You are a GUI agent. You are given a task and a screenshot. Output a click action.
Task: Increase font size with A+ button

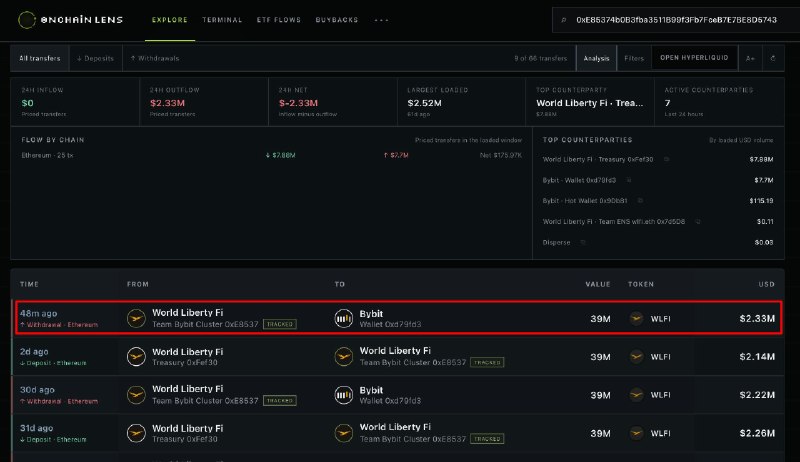click(750, 58)
